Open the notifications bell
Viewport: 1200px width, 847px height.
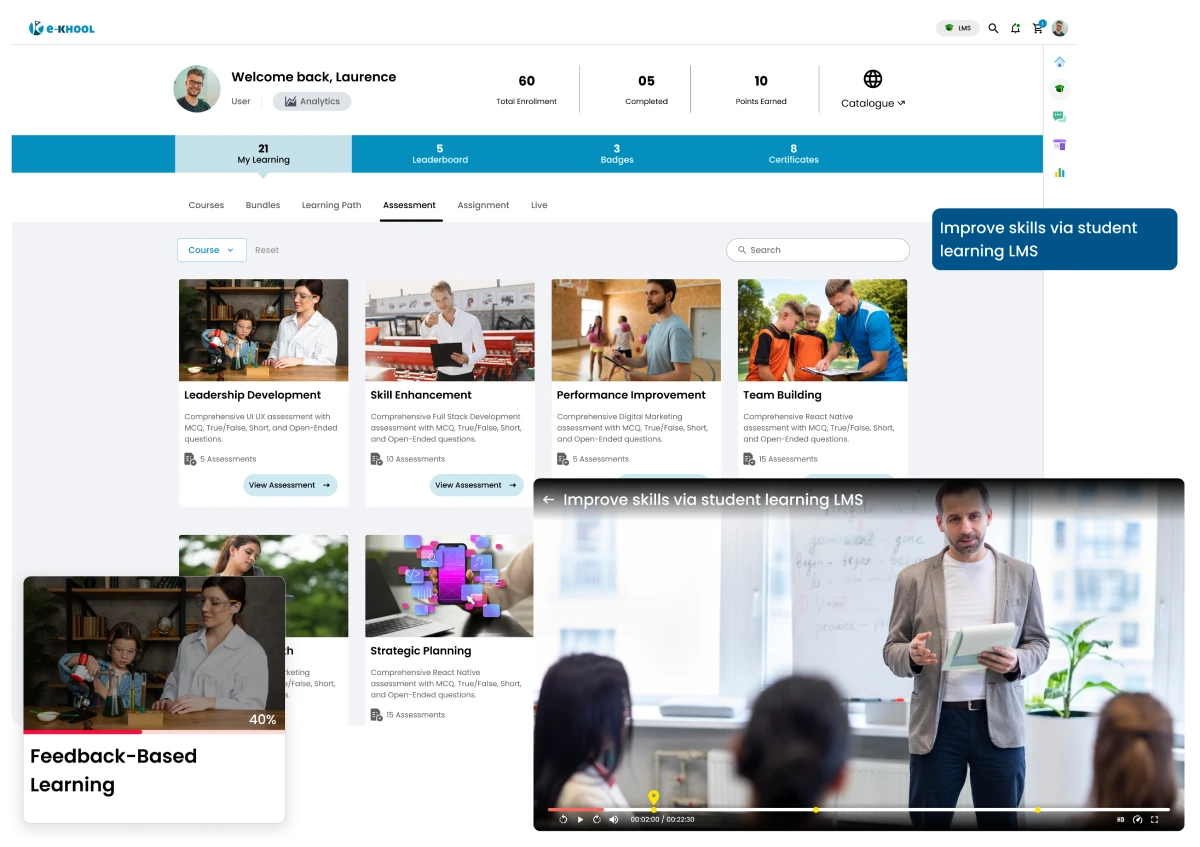pos(1015,28)
